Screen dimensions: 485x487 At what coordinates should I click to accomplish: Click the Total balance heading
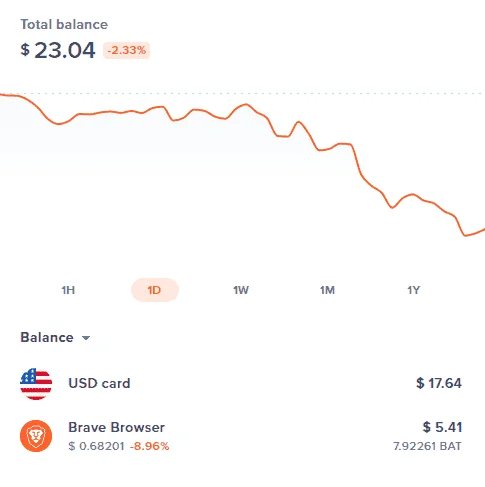[x=64, y=25]
